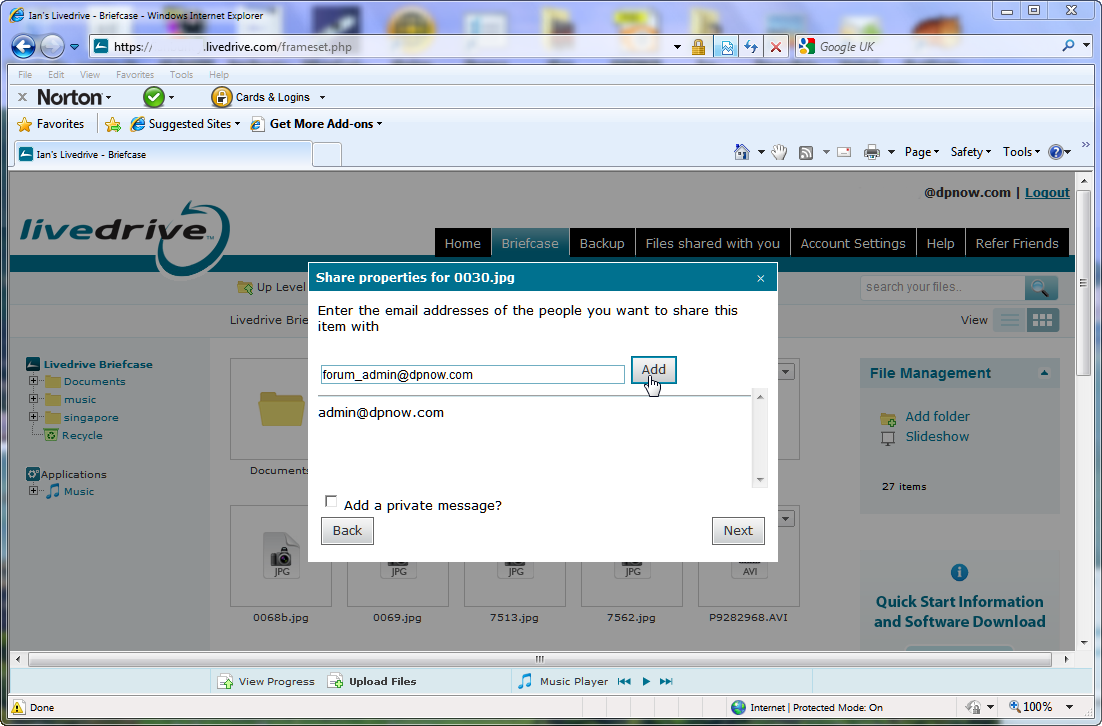Click the email address input field
This screenshot has height=726, width=1102.
472,375
